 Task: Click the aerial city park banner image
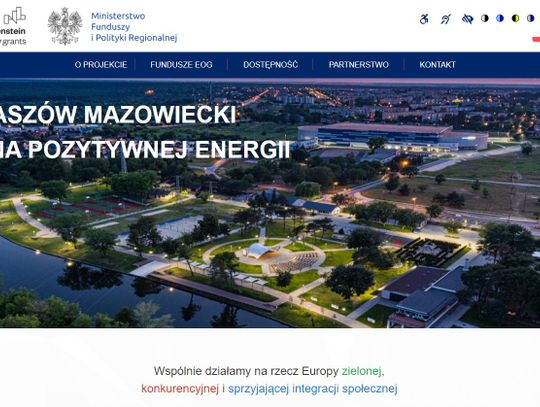(270, 203)
